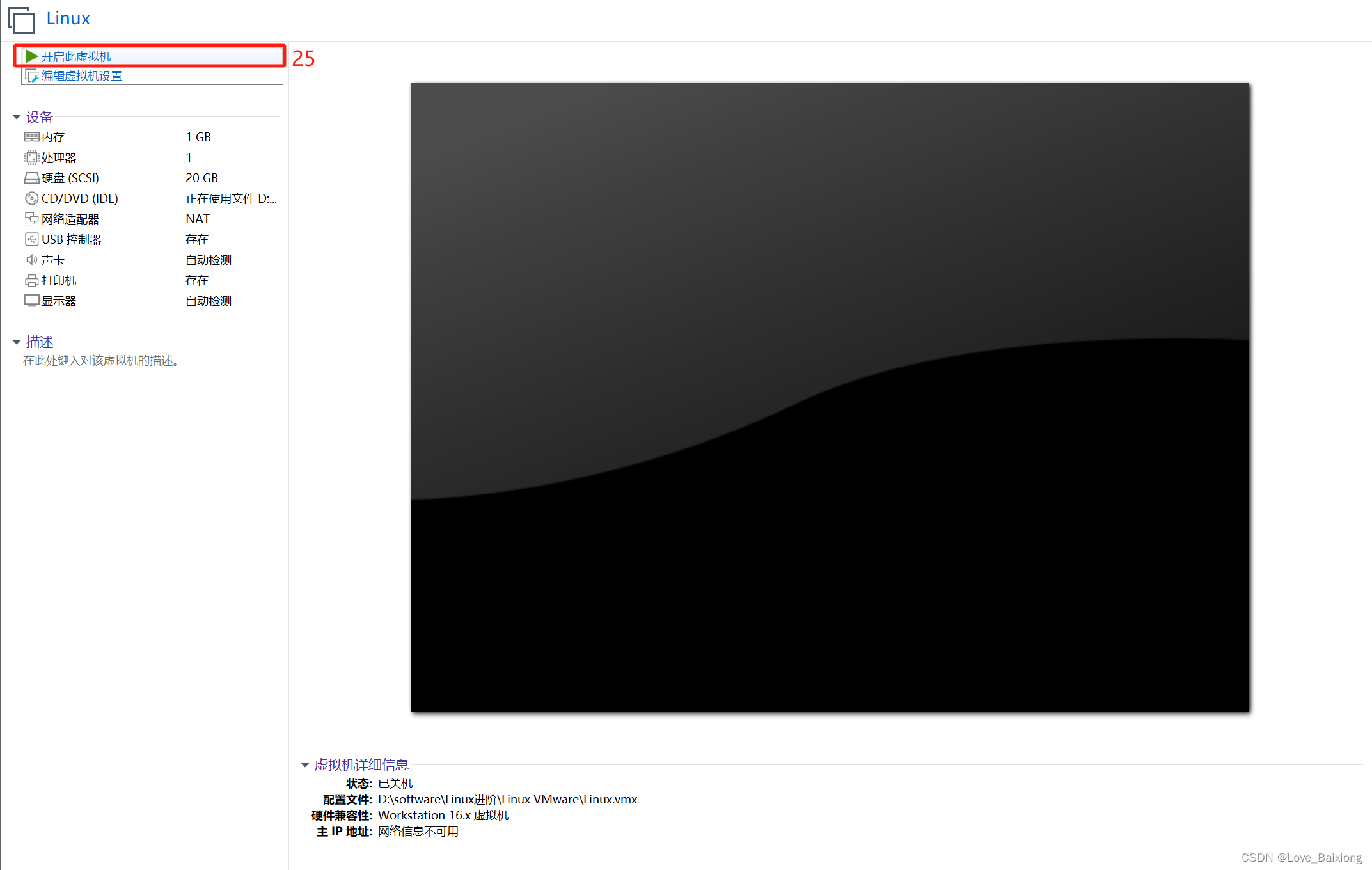Click the green play icon to power on
Image resolution: width=1372 pixels, height=870 pixels.
[x=32, y=56]
